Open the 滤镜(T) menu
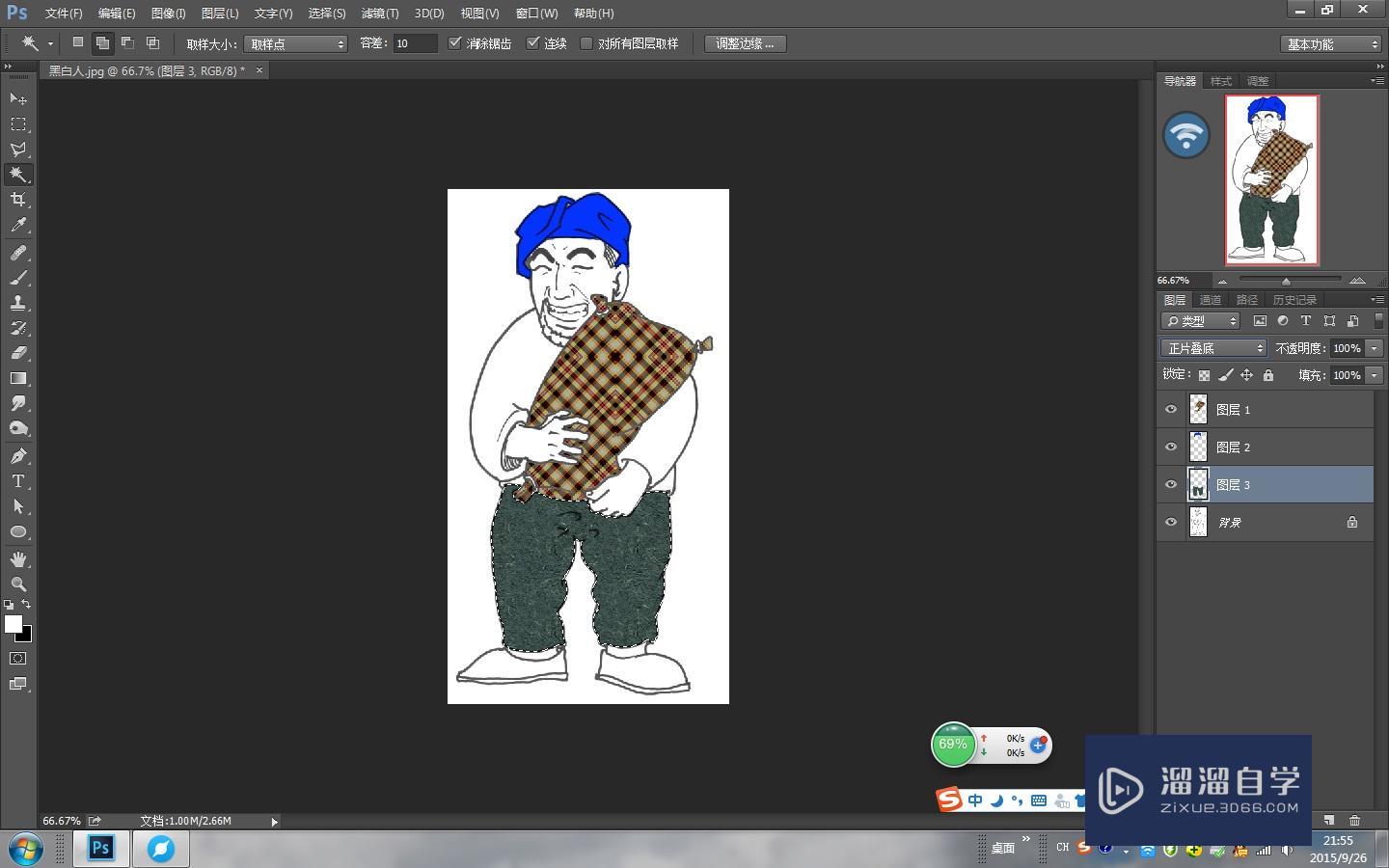Screen dimensions: 1389x868 tap(379, 14)
